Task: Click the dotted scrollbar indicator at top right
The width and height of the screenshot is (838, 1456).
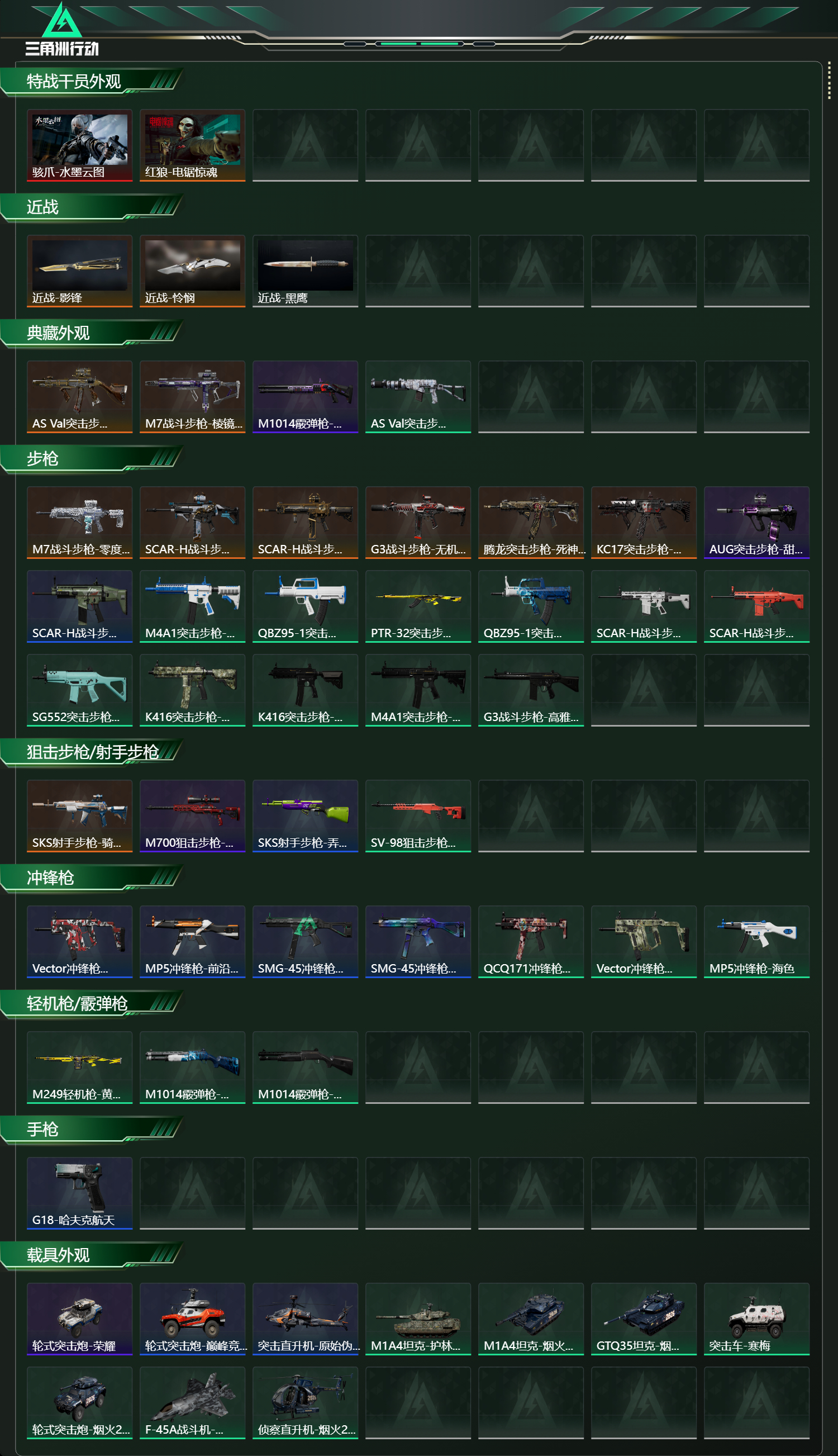Action: (829, 80)
